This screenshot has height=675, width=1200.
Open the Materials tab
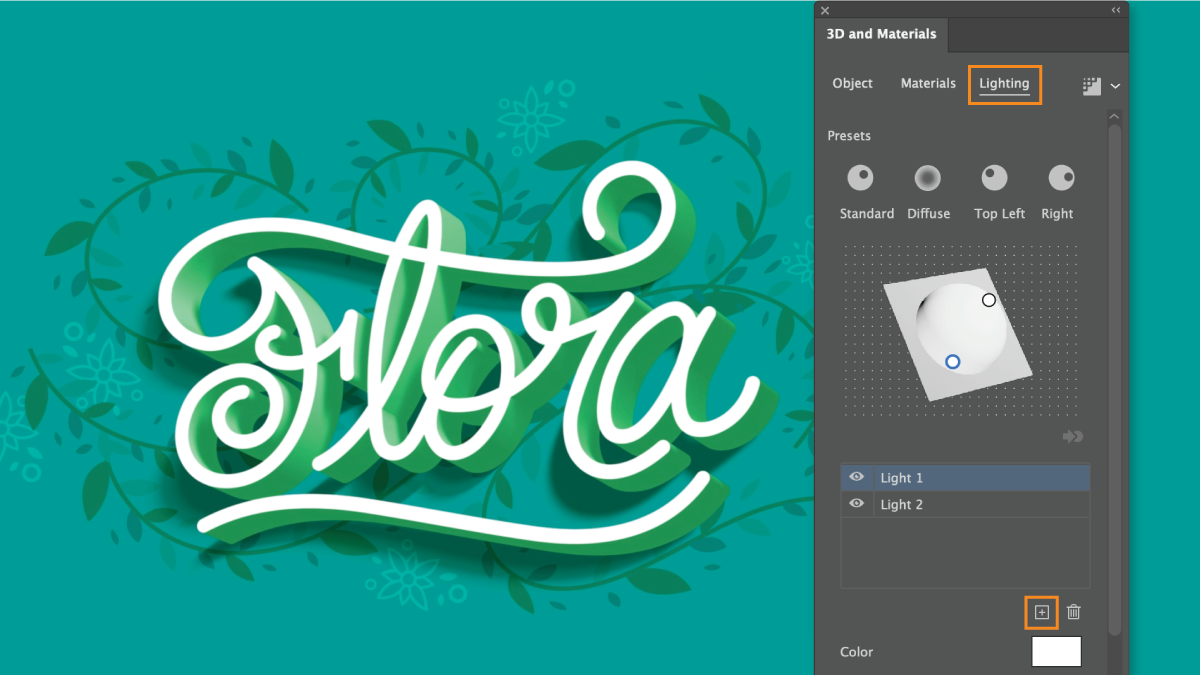(x=928, y=84)
